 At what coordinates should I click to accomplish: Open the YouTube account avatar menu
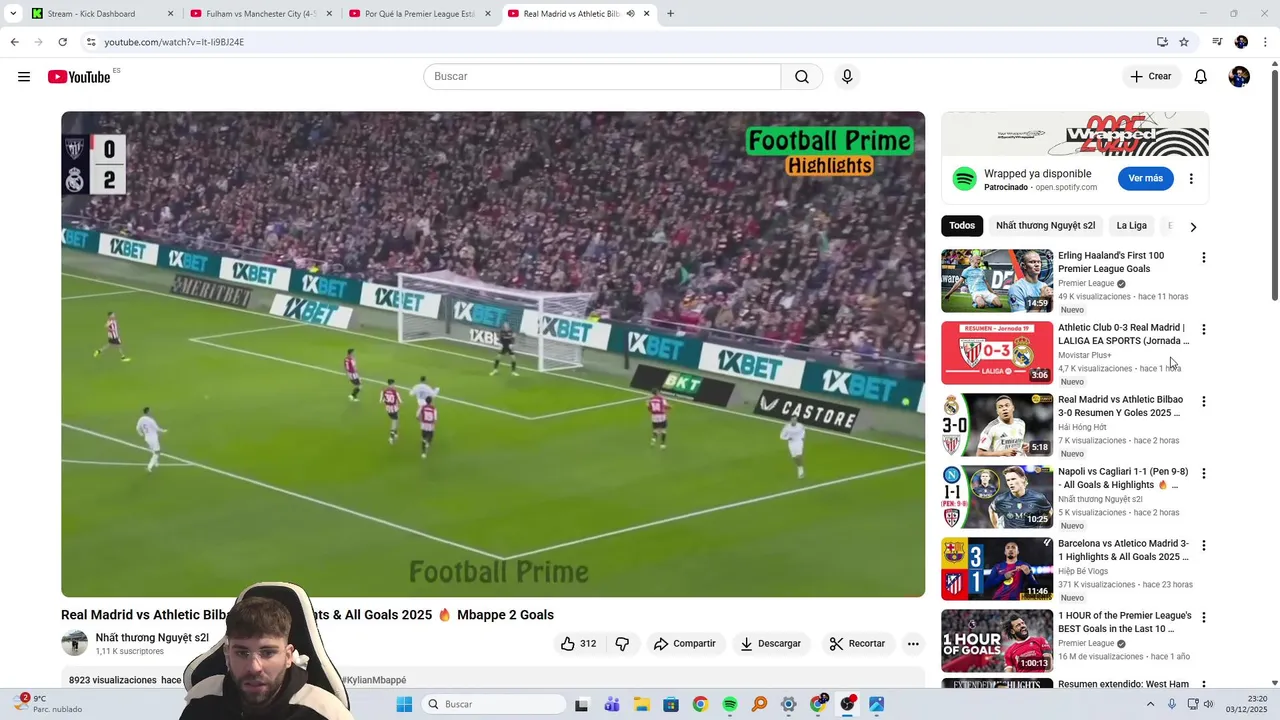[x=1239, y=77]
